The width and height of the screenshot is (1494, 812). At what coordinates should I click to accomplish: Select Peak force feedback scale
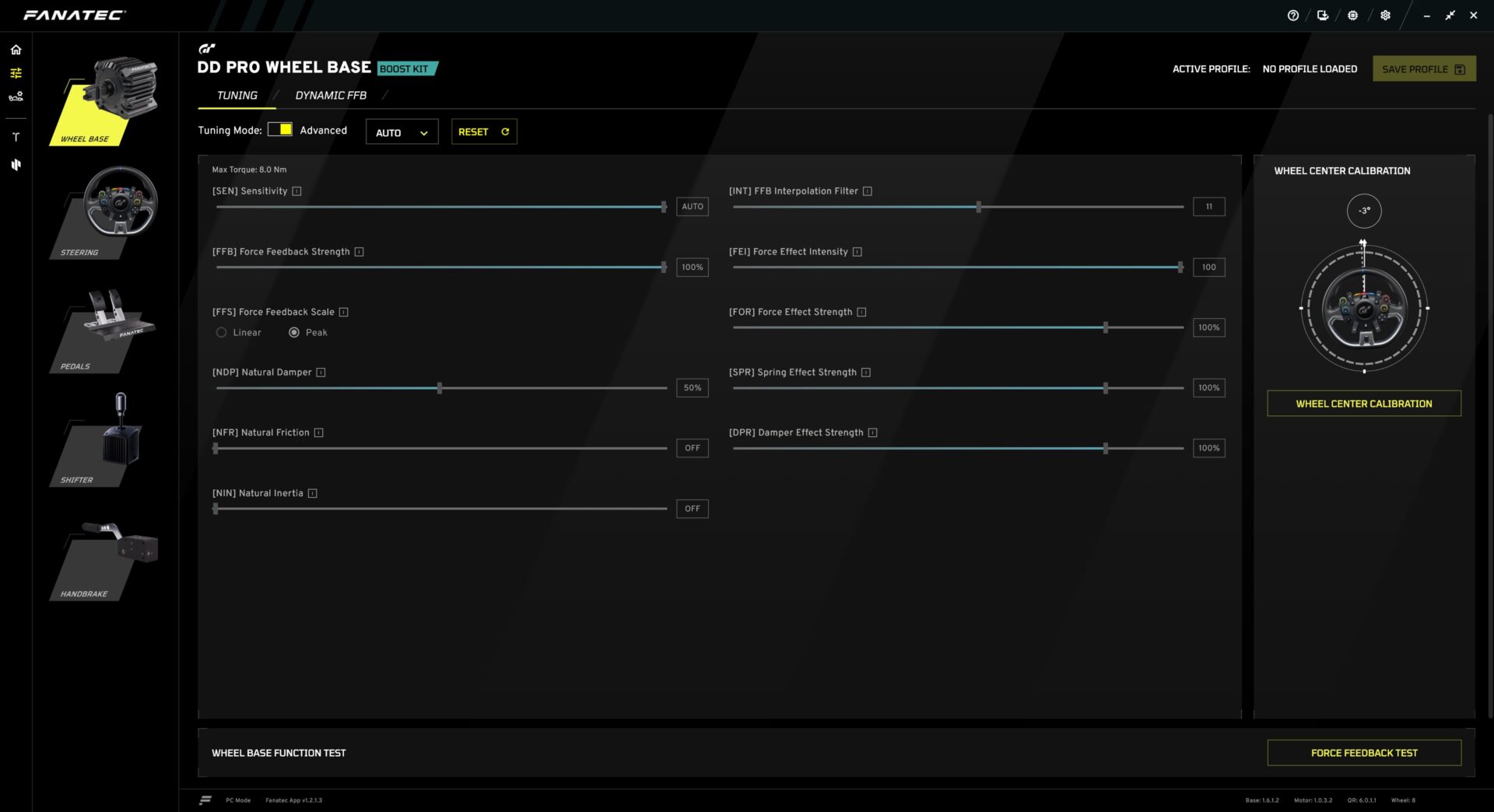(294, 333)
